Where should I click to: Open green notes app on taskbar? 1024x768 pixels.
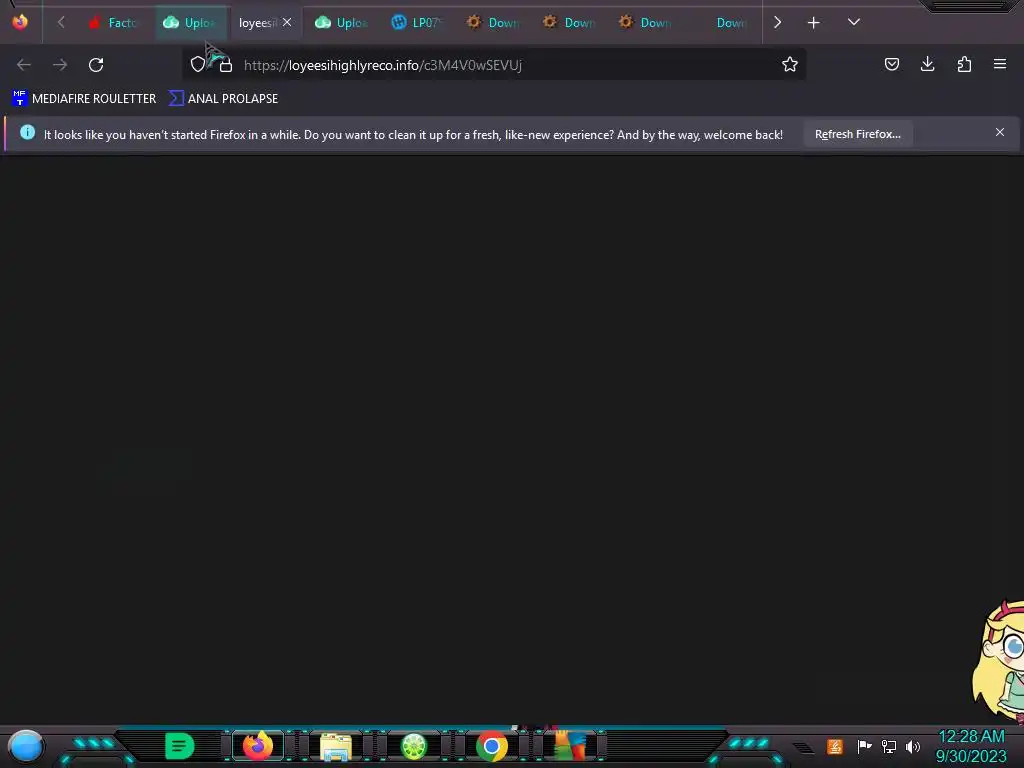[x=180, y=746]
